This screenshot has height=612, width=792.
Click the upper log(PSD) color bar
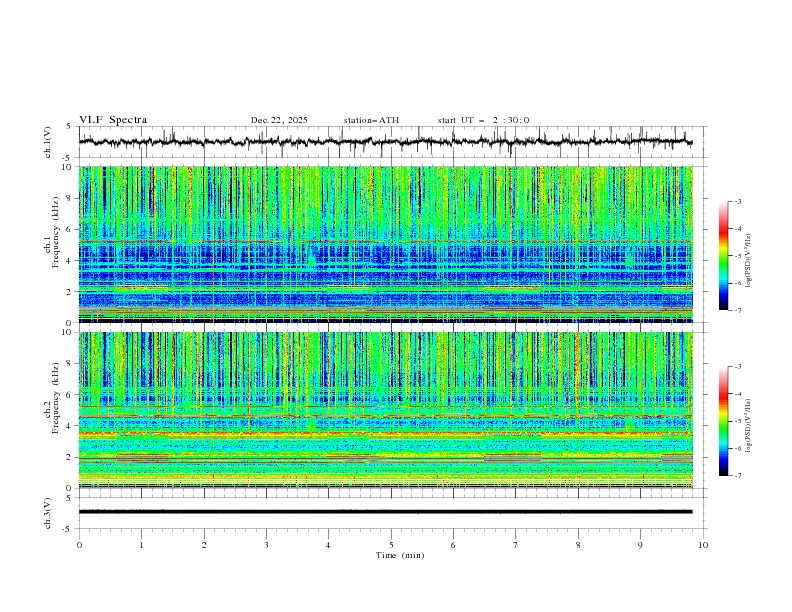tap(723, 255)
